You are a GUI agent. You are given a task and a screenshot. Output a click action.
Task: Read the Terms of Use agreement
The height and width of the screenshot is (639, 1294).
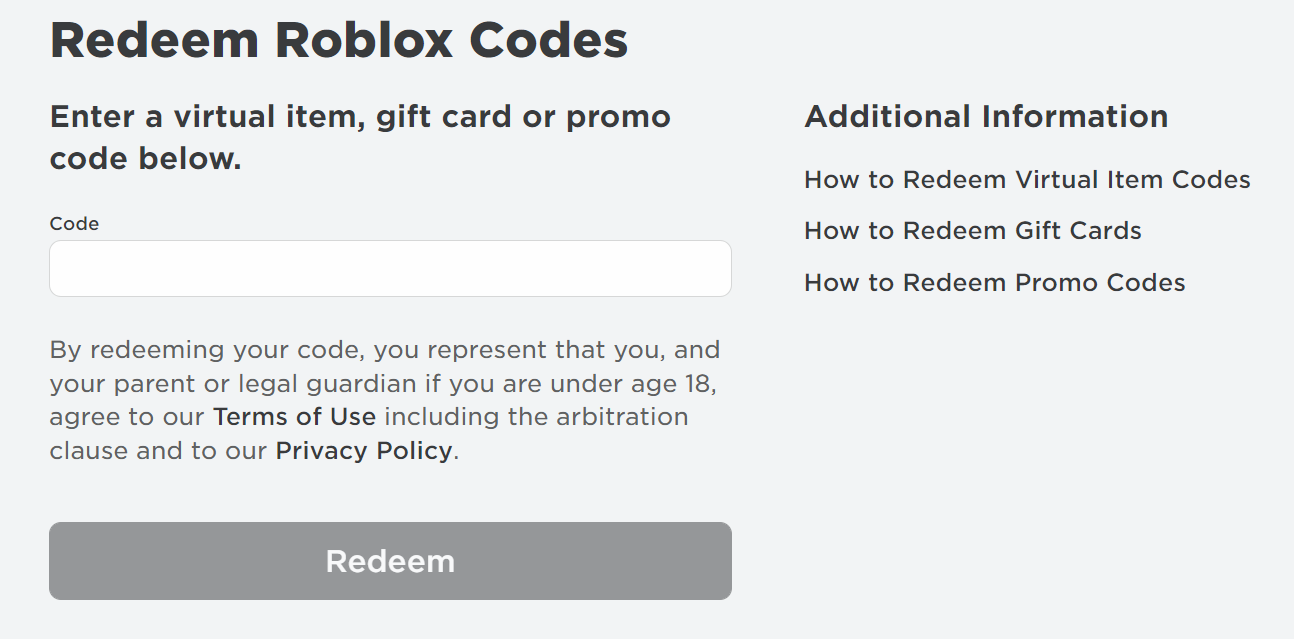(294, 416)
